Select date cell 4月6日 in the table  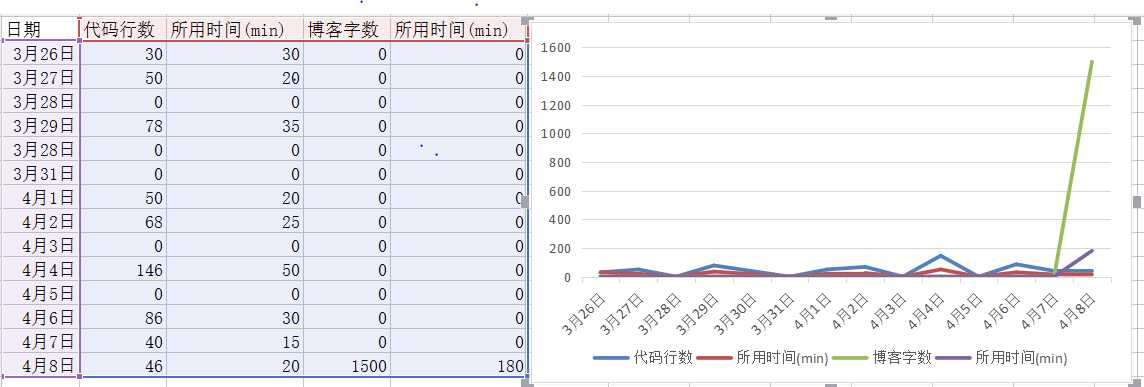[40, 318]
